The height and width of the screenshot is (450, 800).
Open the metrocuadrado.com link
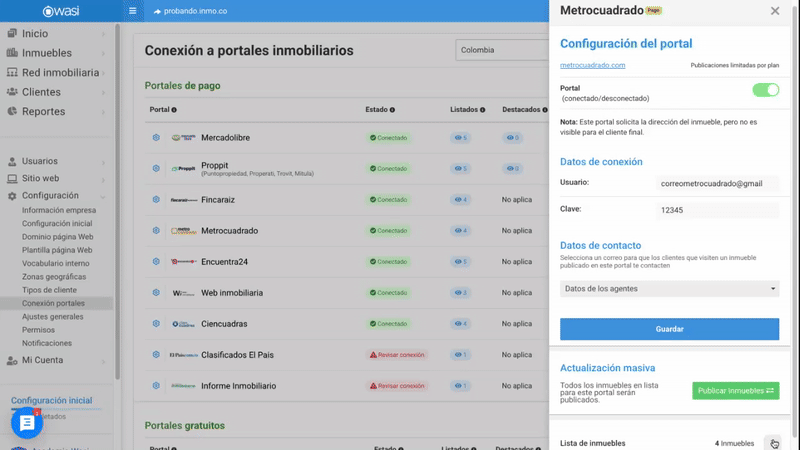tap(592, 65)
